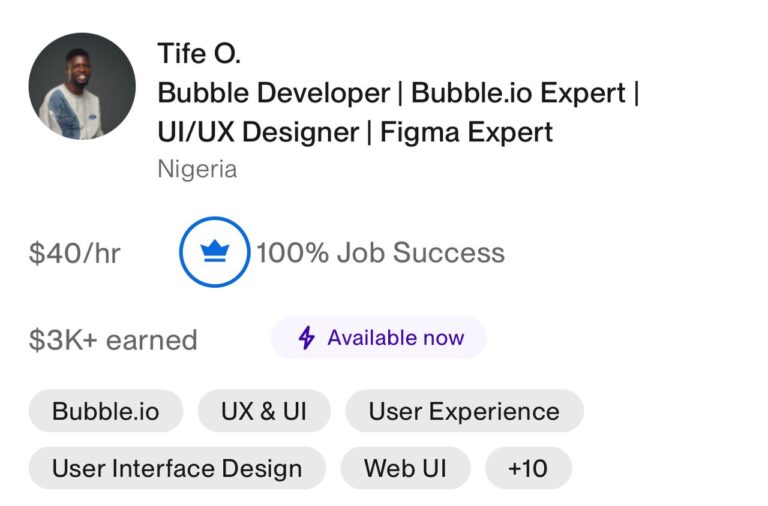
Task: Select the User Interface Design skill tag
Action: pyautogui.click(x=177, y=468)
